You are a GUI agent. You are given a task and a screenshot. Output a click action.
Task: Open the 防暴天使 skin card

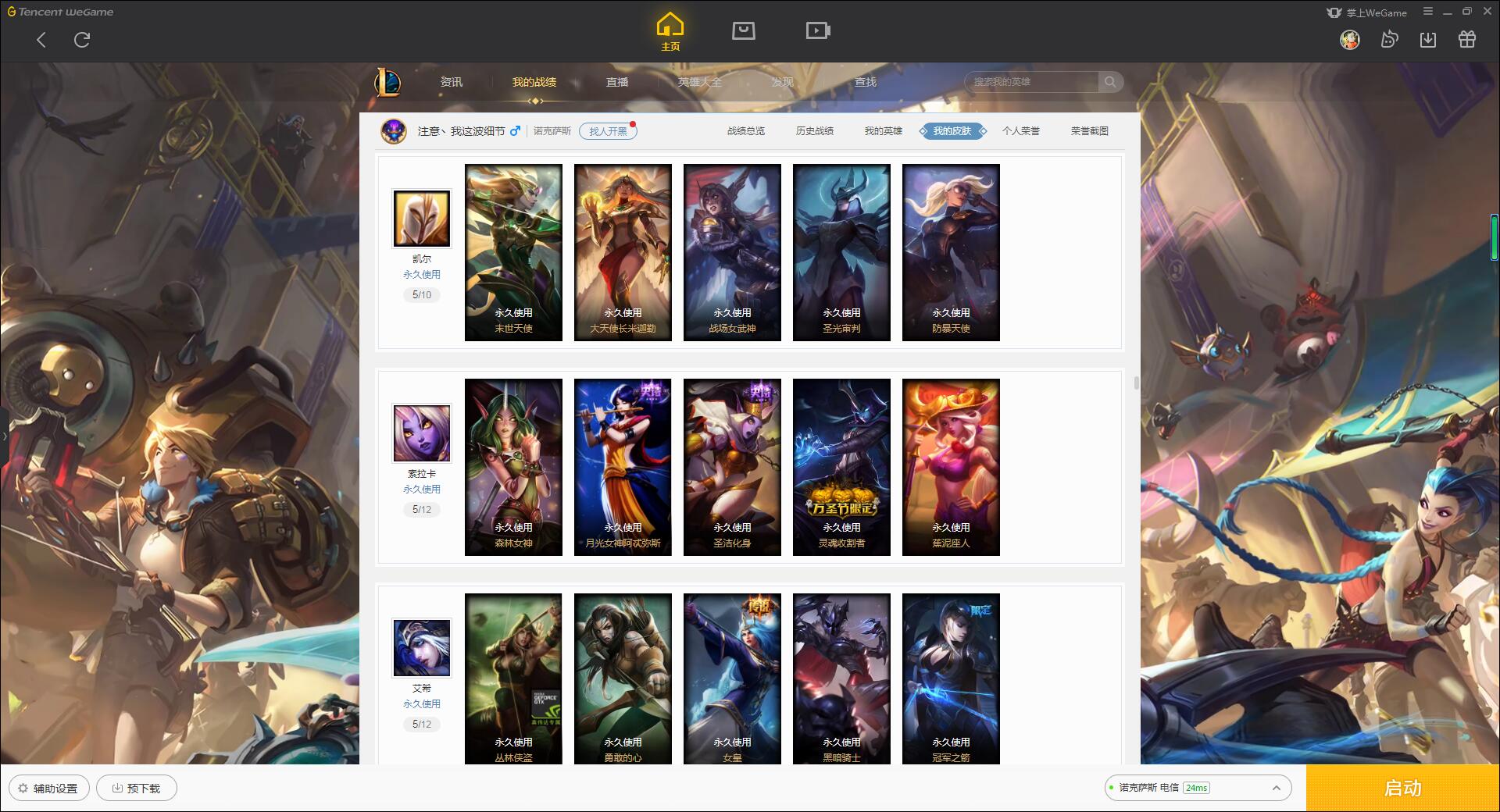click(x=951, y=252)
